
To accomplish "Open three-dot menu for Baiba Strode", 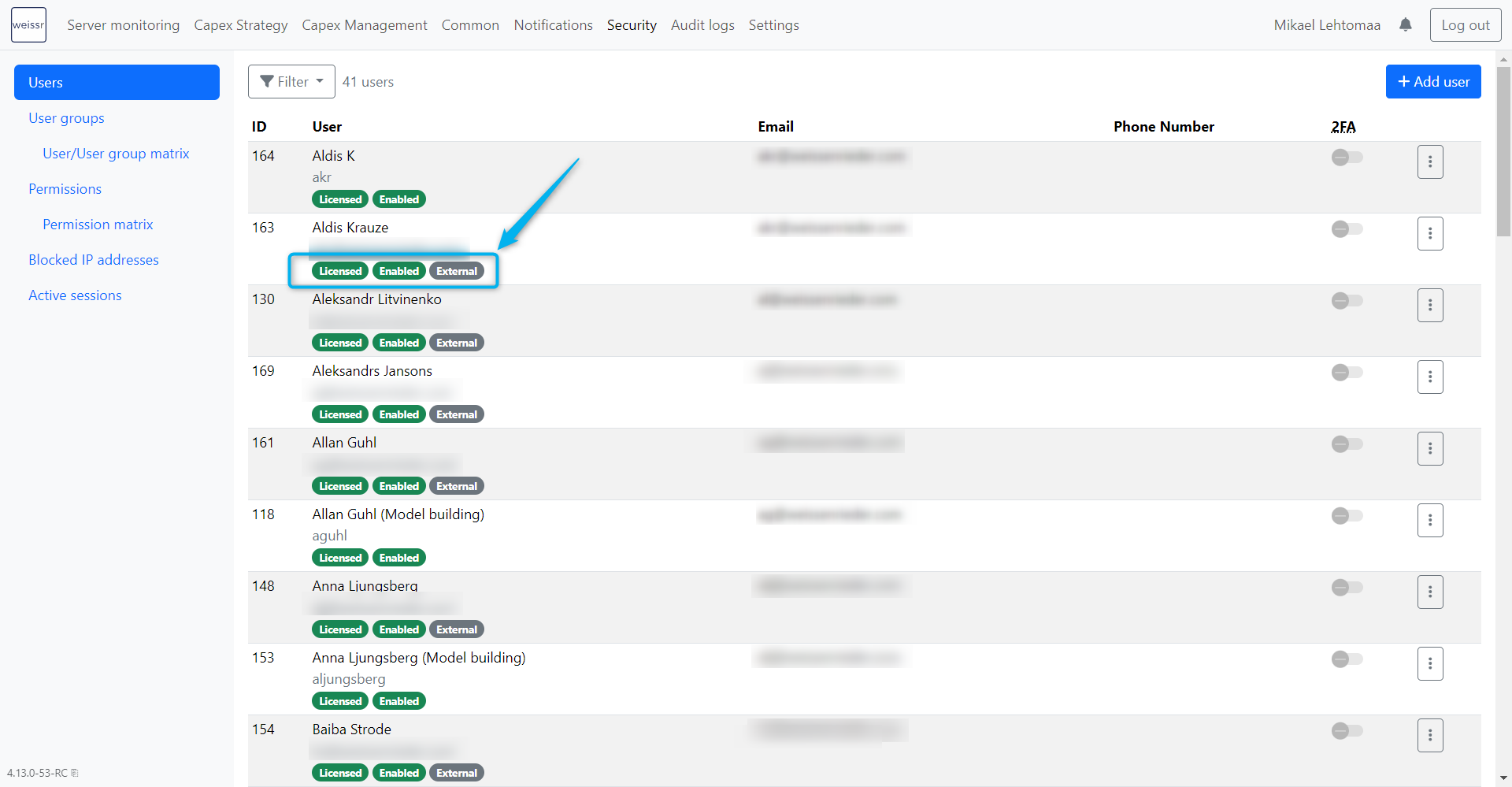I will [x=1430, y=736].
